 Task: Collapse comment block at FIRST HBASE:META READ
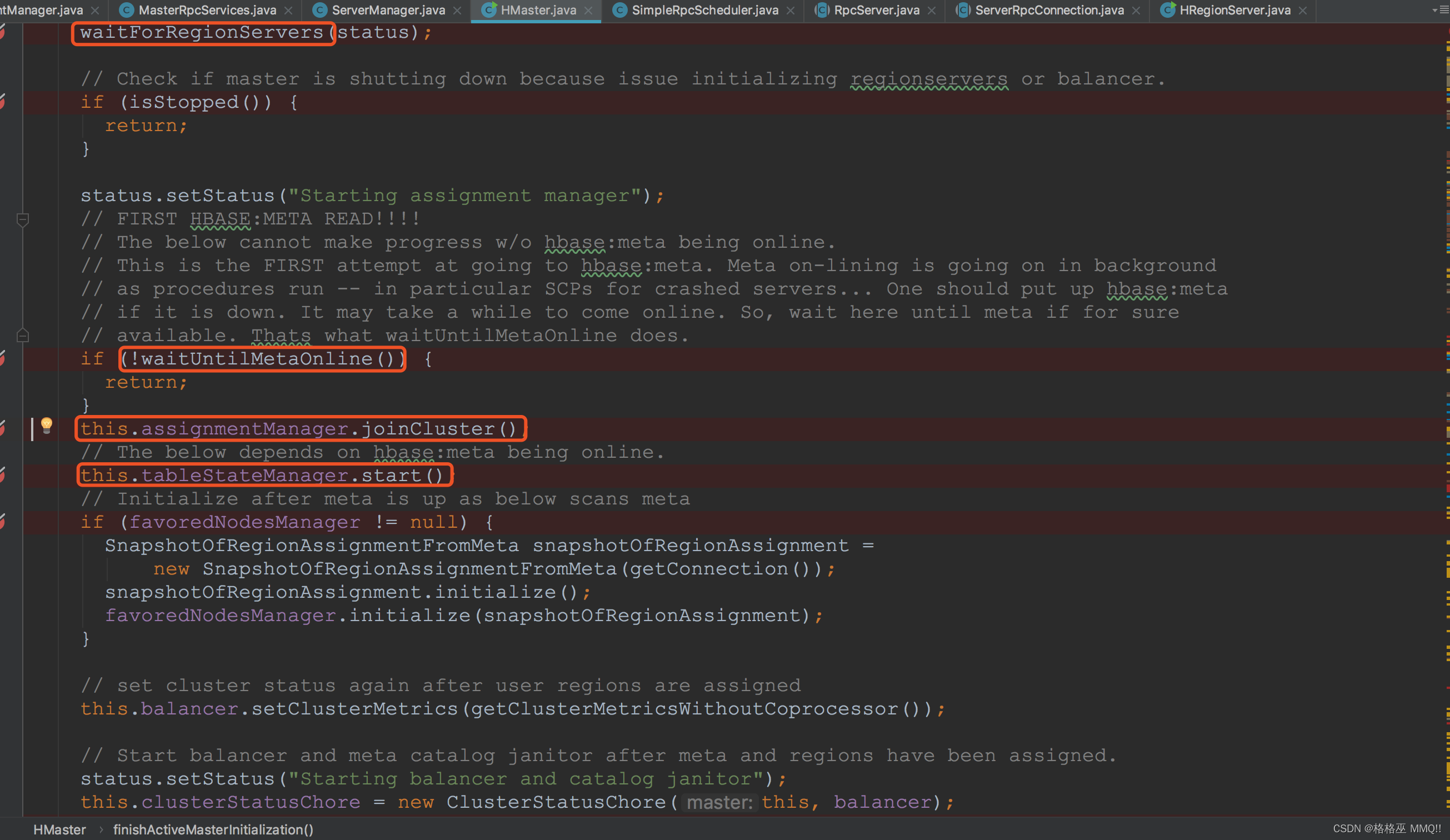(x=22, y=219)
